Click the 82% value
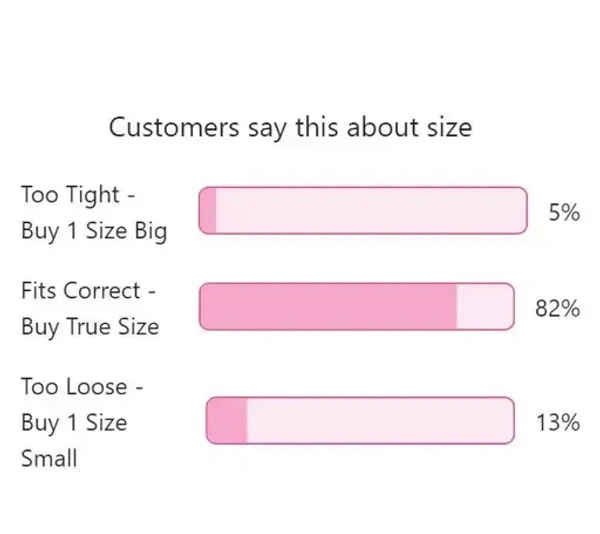Screen dimensions: 600x534 558,308
